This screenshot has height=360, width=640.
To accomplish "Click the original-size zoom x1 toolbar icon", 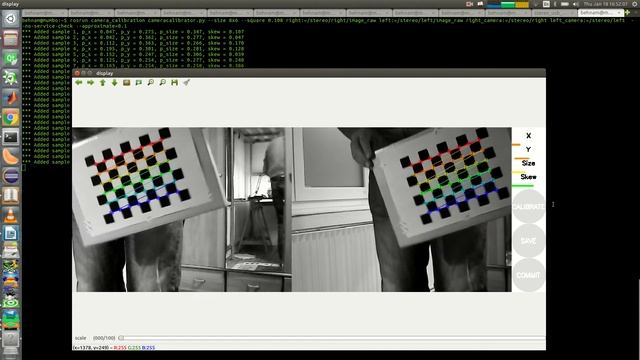I will pos(127,82).
